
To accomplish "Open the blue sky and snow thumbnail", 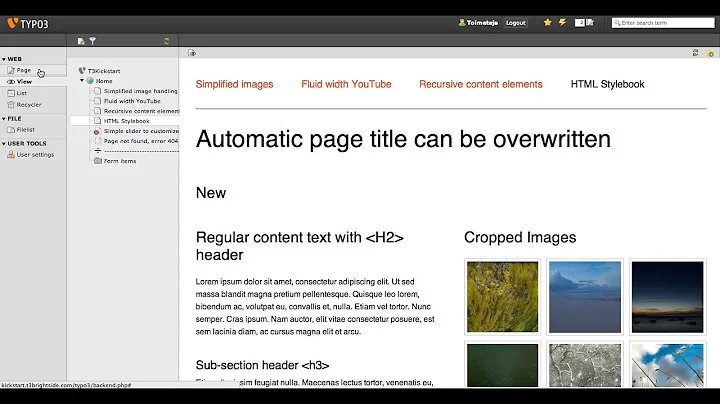I will (585, 297).
